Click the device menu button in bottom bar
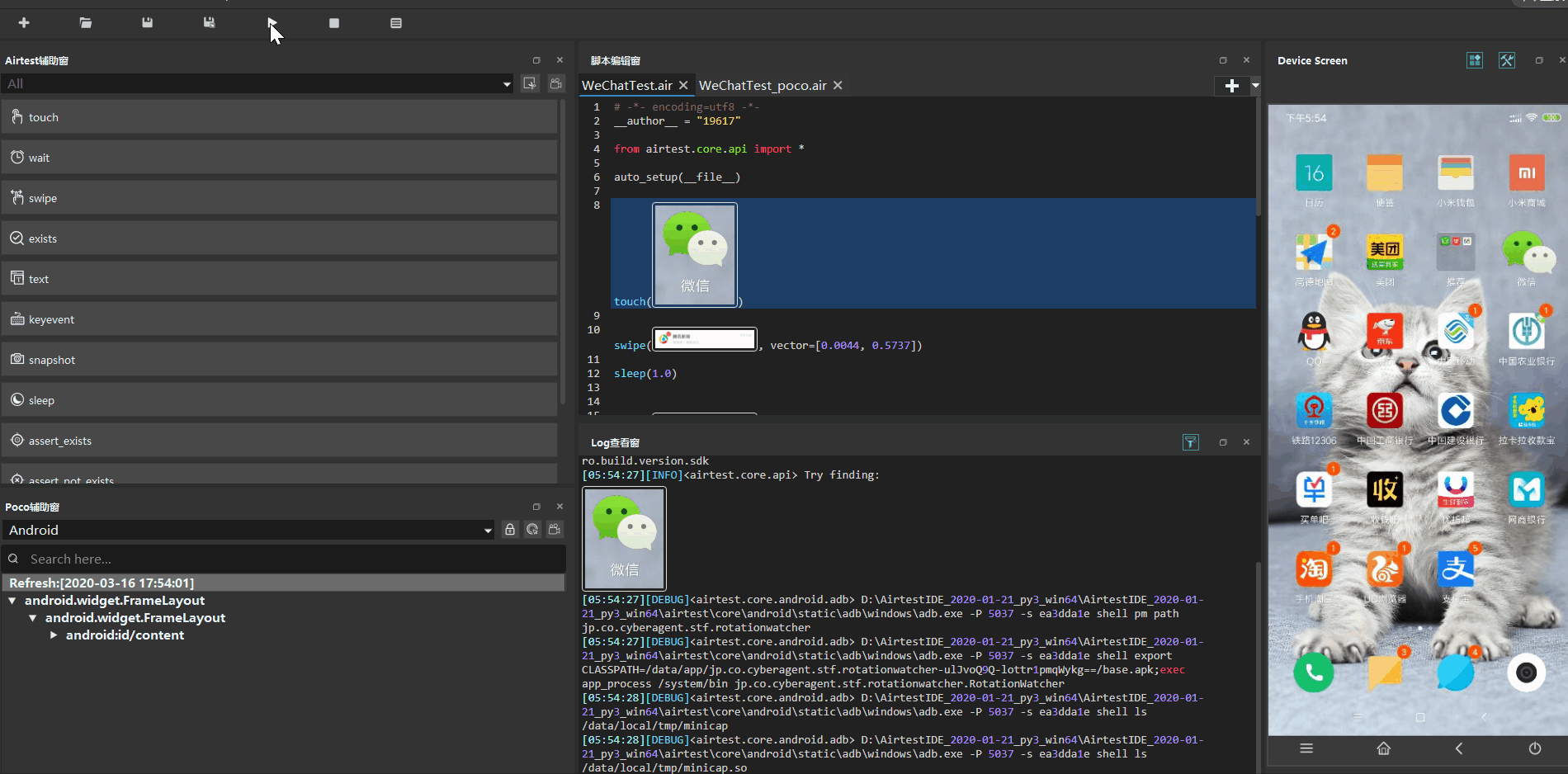Viewport: 1568px width, 774px height. (x=1306, y=748)
